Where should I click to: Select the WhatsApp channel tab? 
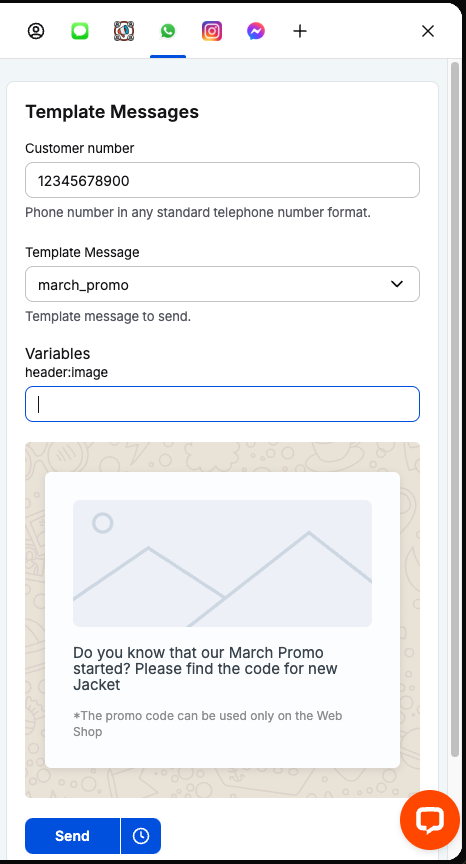point(168,31)
